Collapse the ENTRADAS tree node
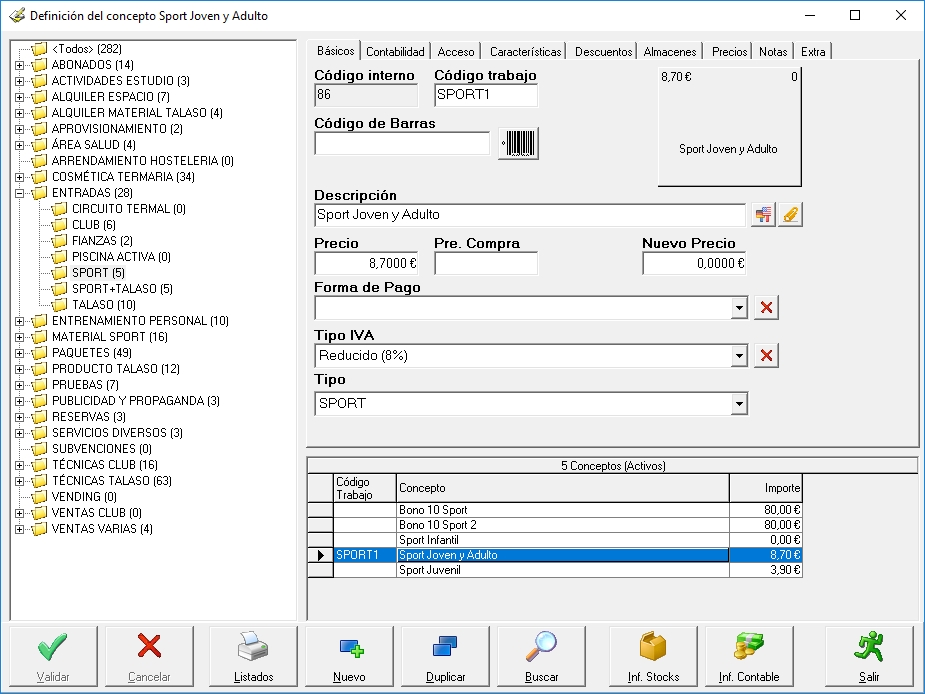The width and height of the screenshot is (925, 694). [x=19, y=193]
